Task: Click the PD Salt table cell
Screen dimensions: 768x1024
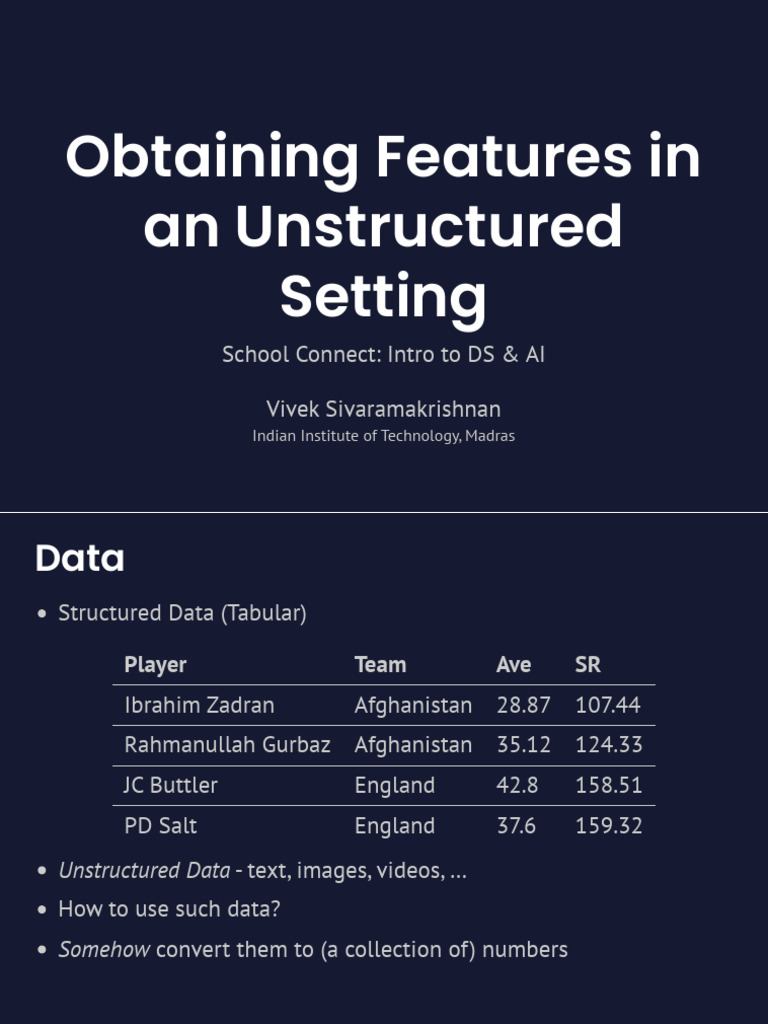Action: click(160, 826)
